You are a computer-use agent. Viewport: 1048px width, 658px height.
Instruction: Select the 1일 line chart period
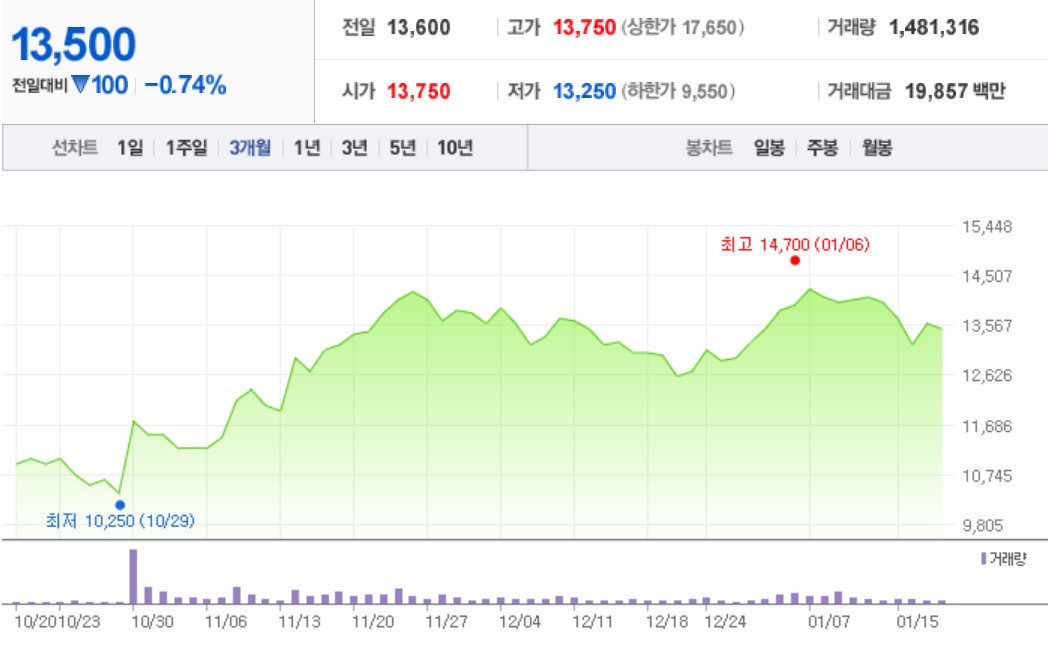click(x=130, y=147)
